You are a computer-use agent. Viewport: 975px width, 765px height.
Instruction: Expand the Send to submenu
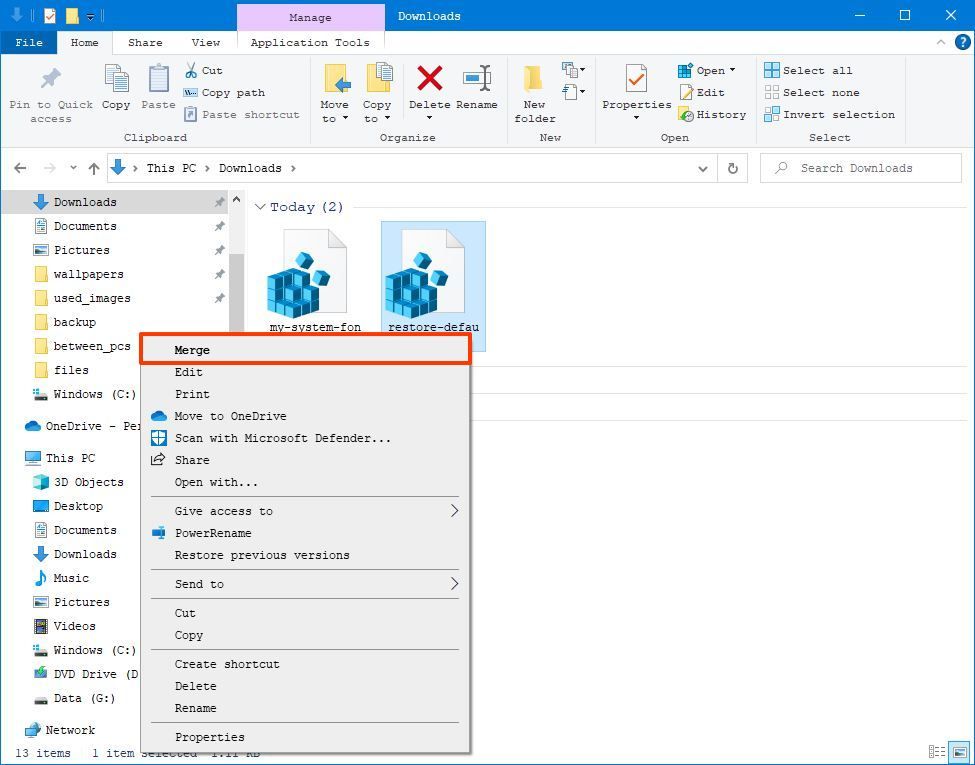300,583
